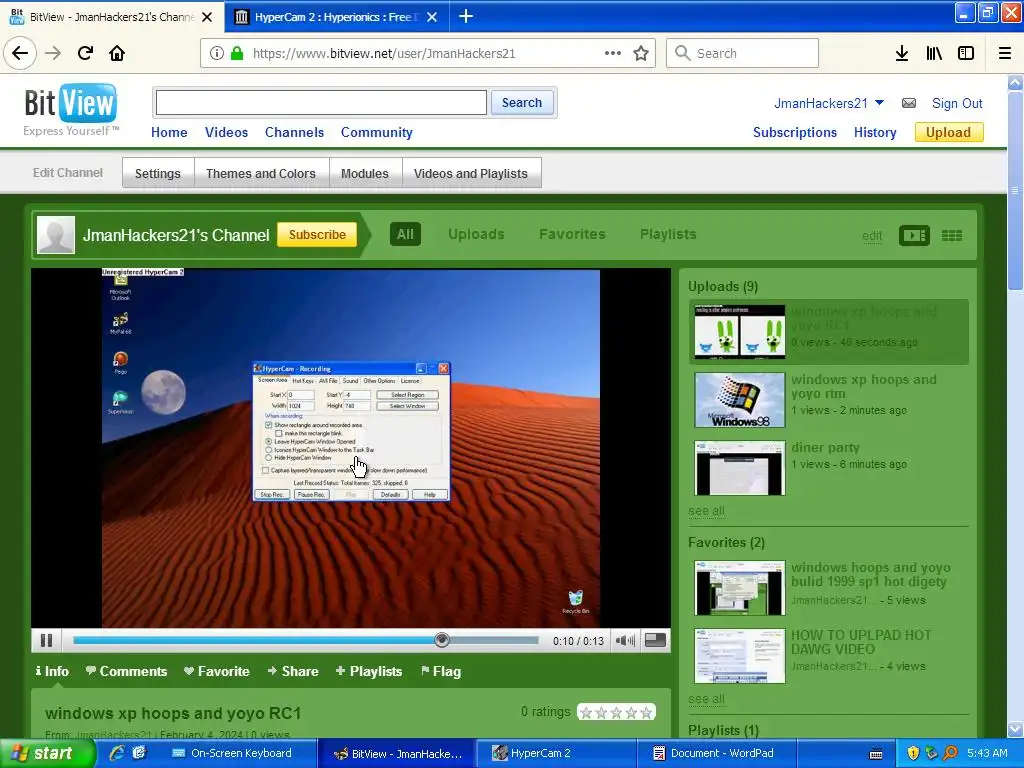
Task: Click Share under the video
Action: tap(293, 671)
